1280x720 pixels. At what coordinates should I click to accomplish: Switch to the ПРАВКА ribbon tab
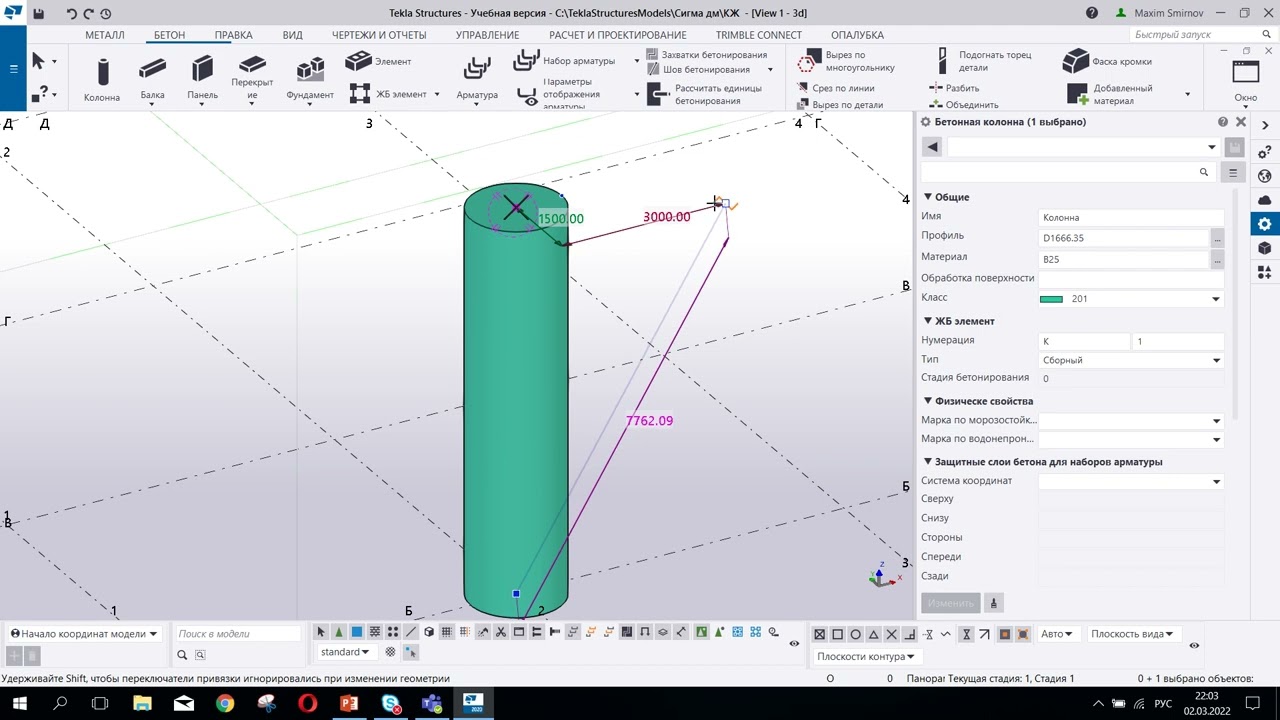pos(233,35)
